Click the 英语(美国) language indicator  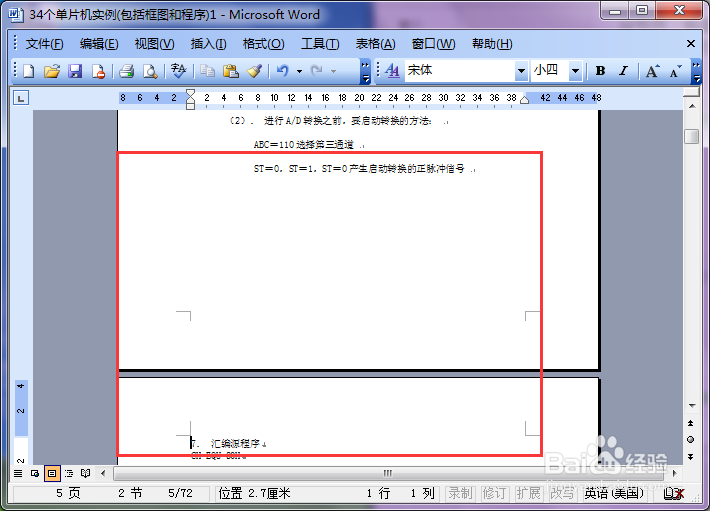point(614,493)
